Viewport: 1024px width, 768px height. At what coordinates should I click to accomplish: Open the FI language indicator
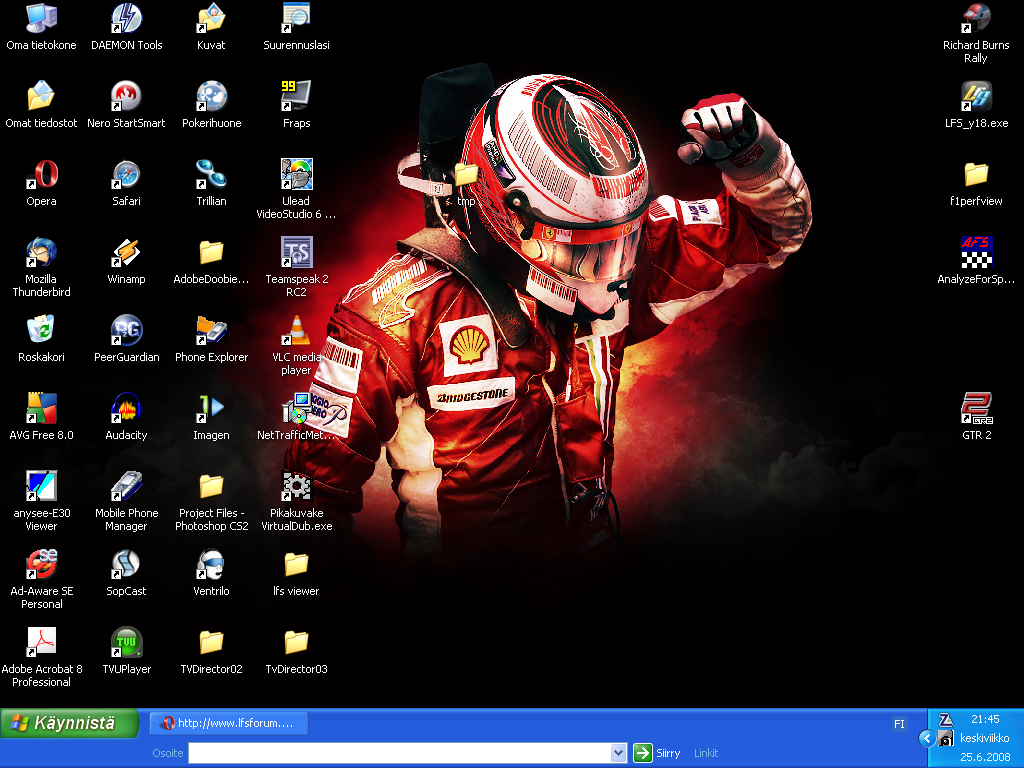tap(899, 724)
